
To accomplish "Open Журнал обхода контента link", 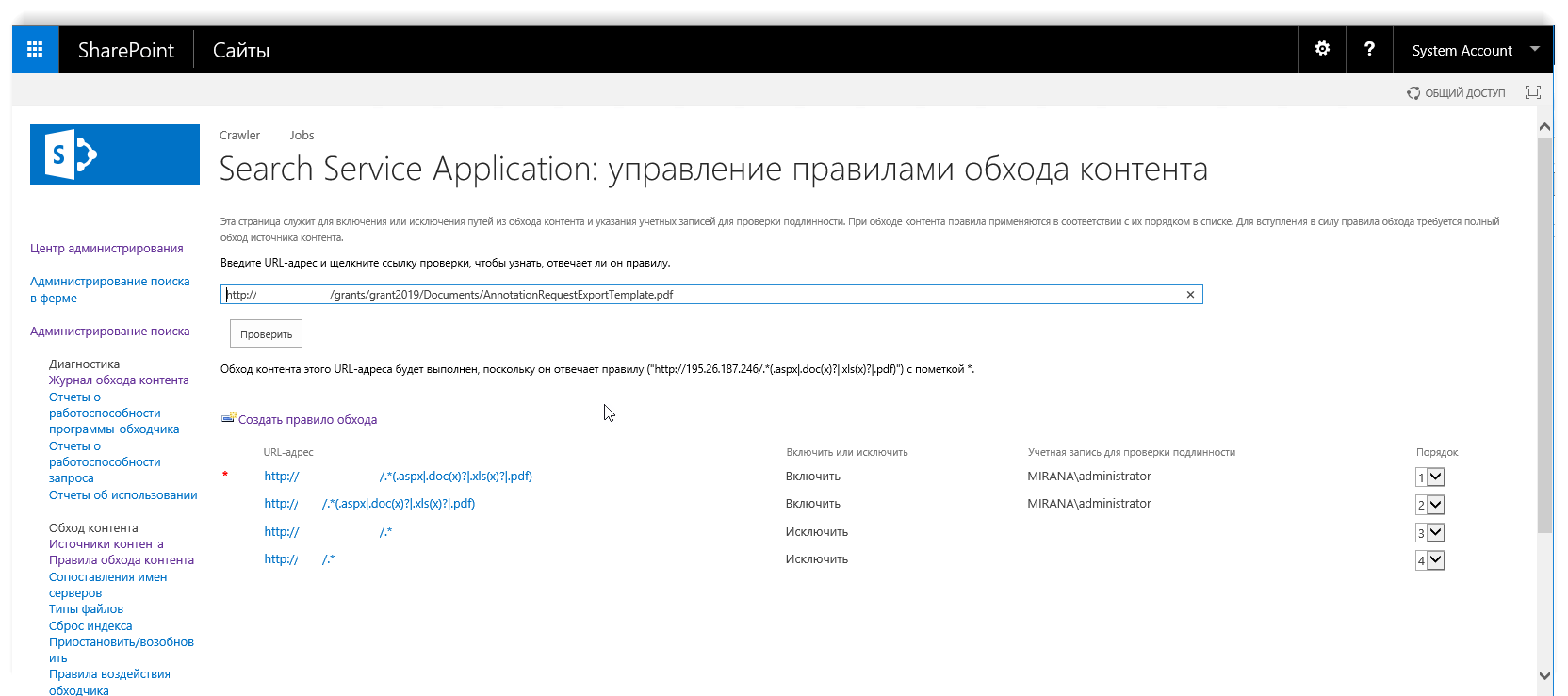I will pos(119,380).
